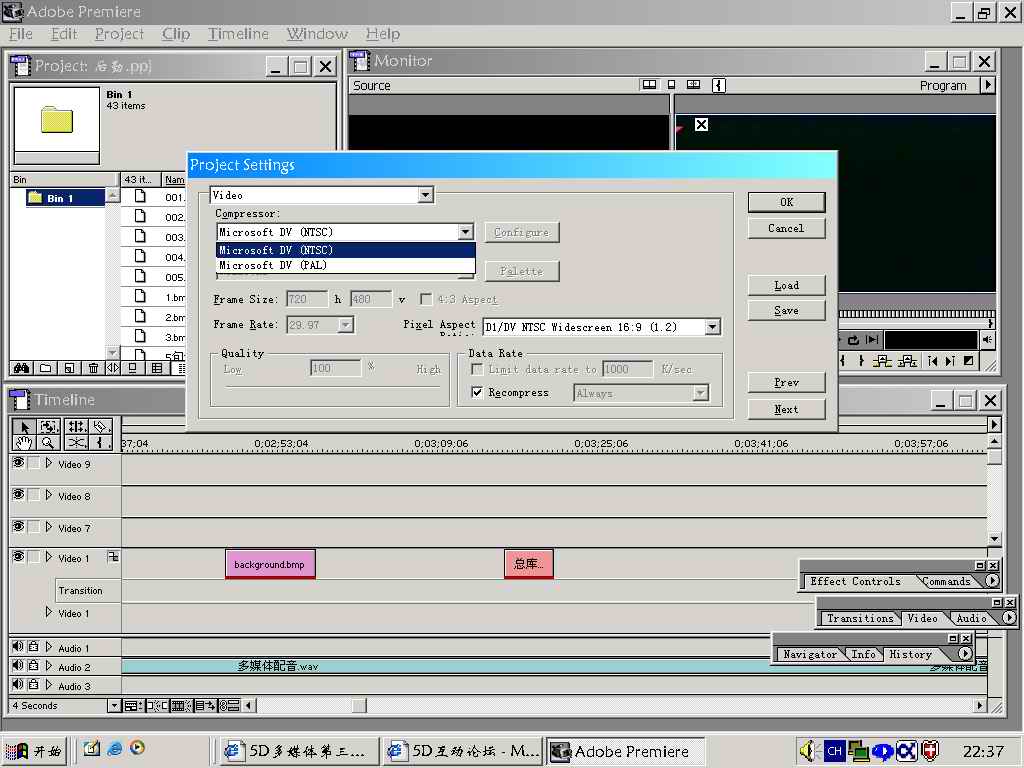Image resolution: width=1024 pixels, height=768 pixels.
Task: Click the Load settings button
Action: tap(786, 285)
